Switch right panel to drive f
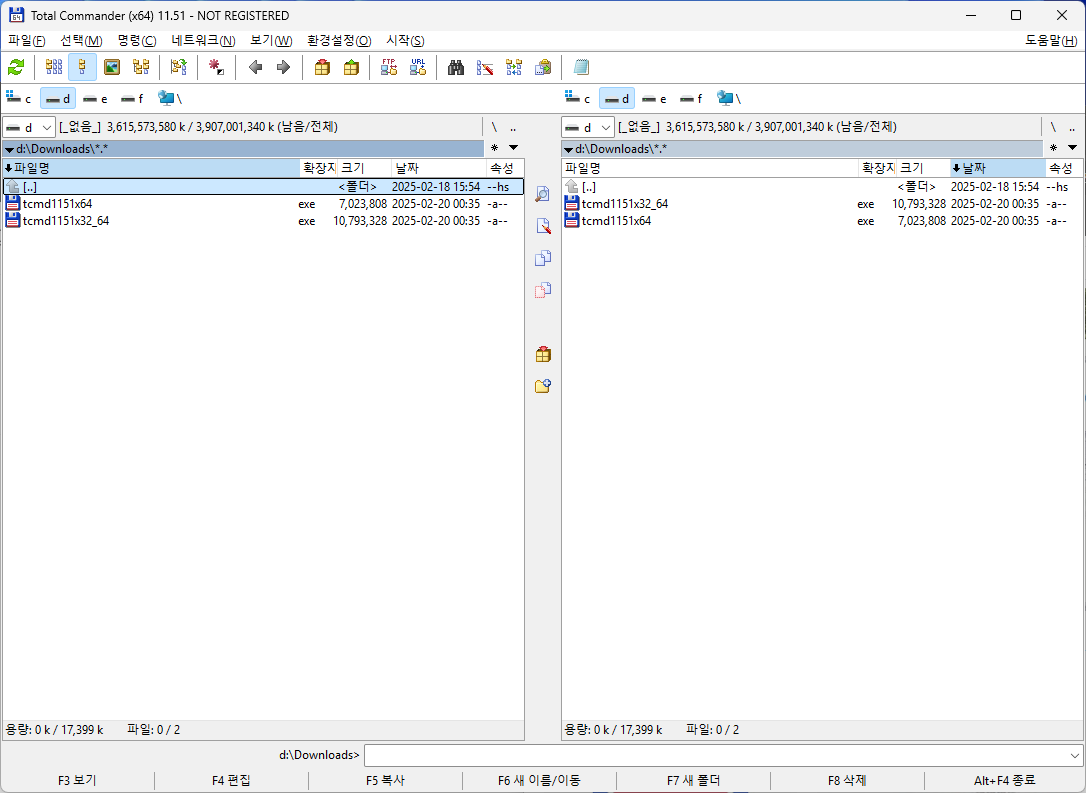 pos(691,99)
